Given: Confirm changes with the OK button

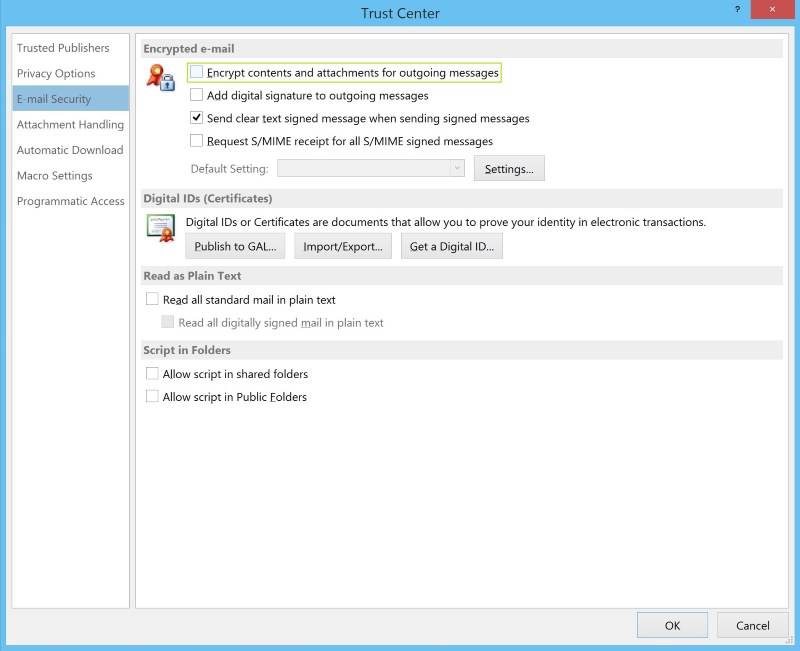Looking at the screenshot, I should pos(672,625).
